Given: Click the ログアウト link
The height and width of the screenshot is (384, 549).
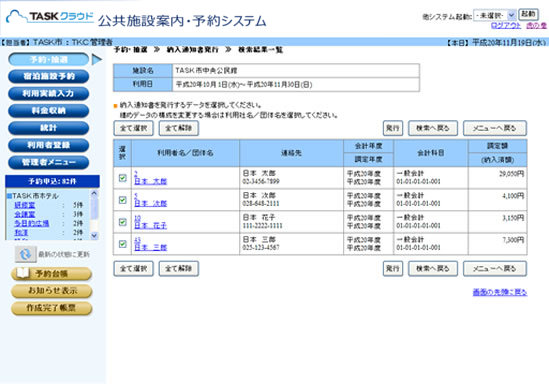Looking at the screenshot, I should 506,26.
